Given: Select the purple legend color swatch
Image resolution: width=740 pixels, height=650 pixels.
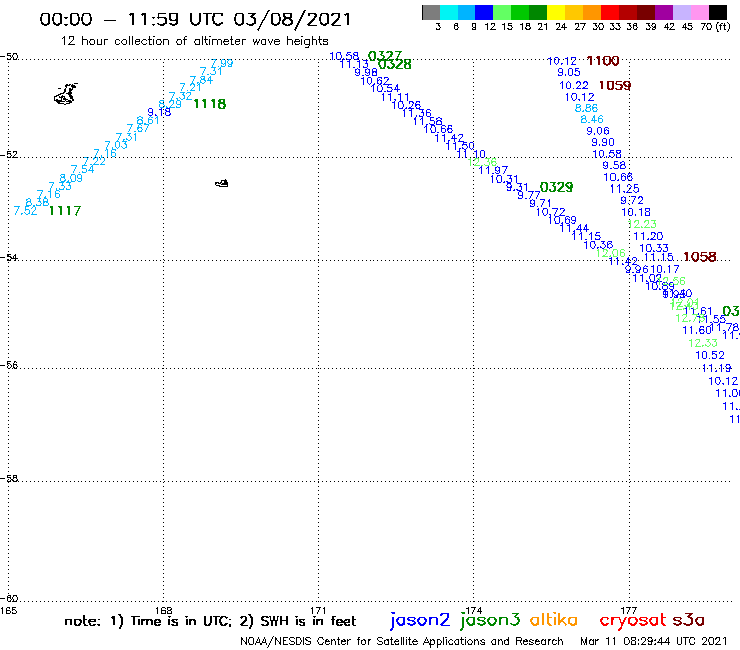Looking at the screenshot, I should (664, 12).
